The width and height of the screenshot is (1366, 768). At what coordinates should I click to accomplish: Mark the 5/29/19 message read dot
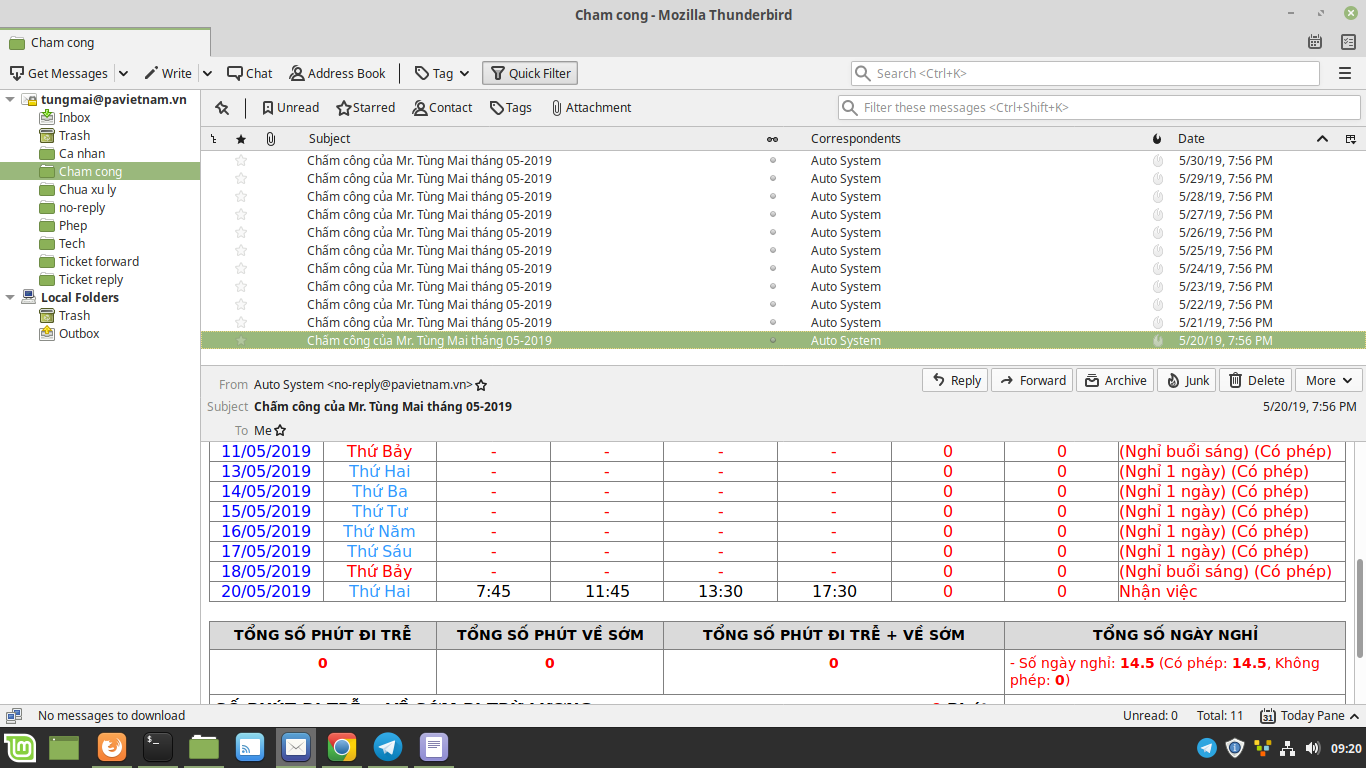point(772,179)
